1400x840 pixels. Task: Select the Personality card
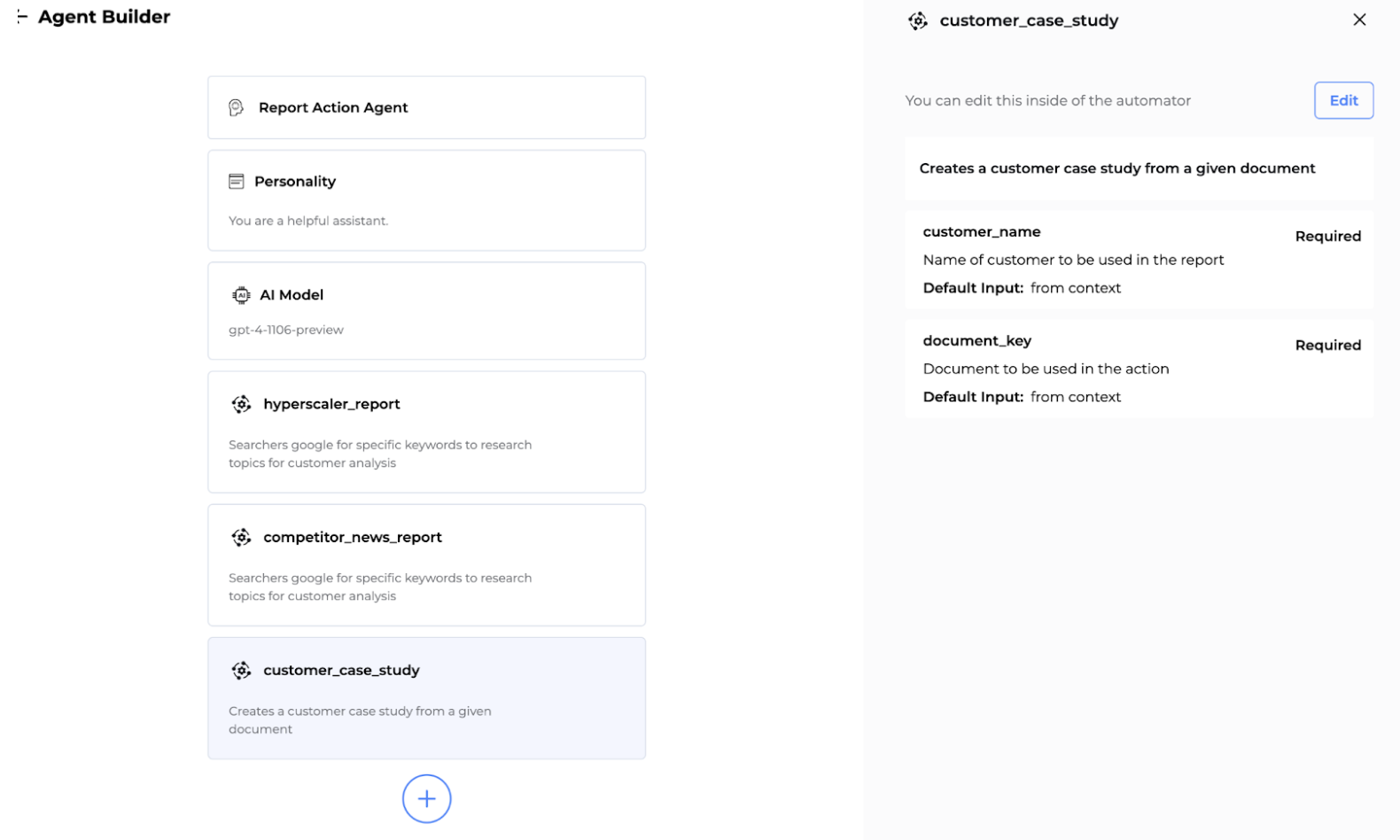pyautogui.click(x=426, y=200)
